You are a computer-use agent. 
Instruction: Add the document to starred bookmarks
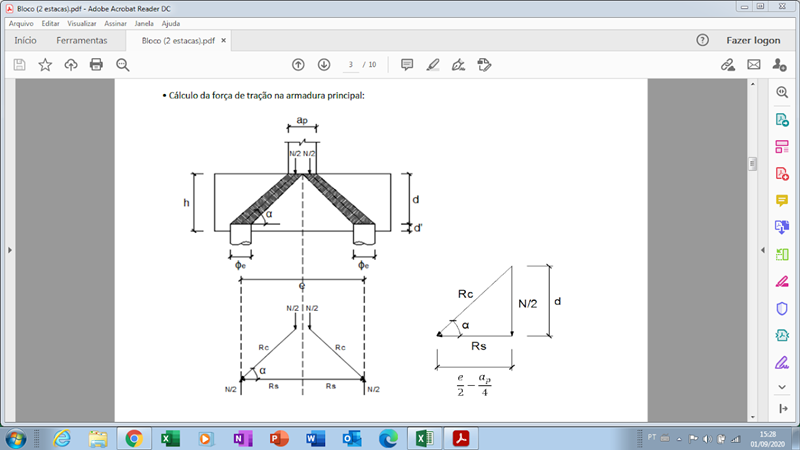(x=45, y=65)
